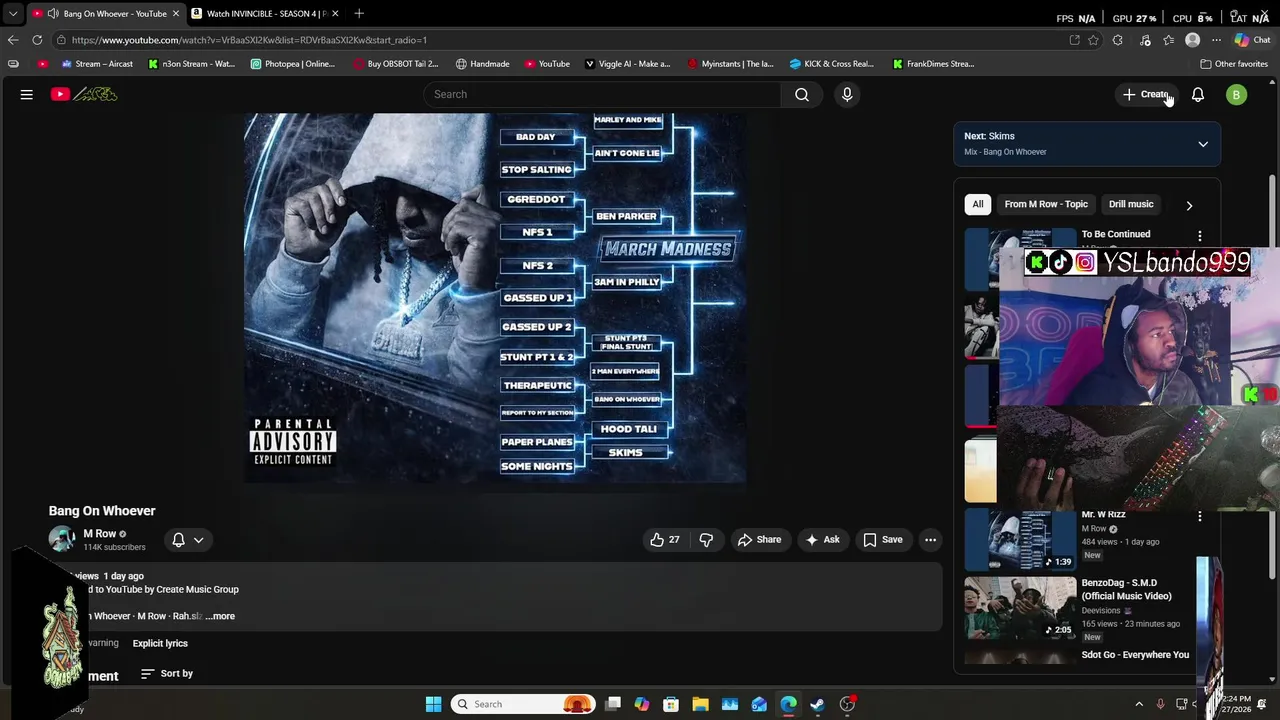Open the Other favorites folder
Screen dimensions: 1280x720
point(1234,64)
